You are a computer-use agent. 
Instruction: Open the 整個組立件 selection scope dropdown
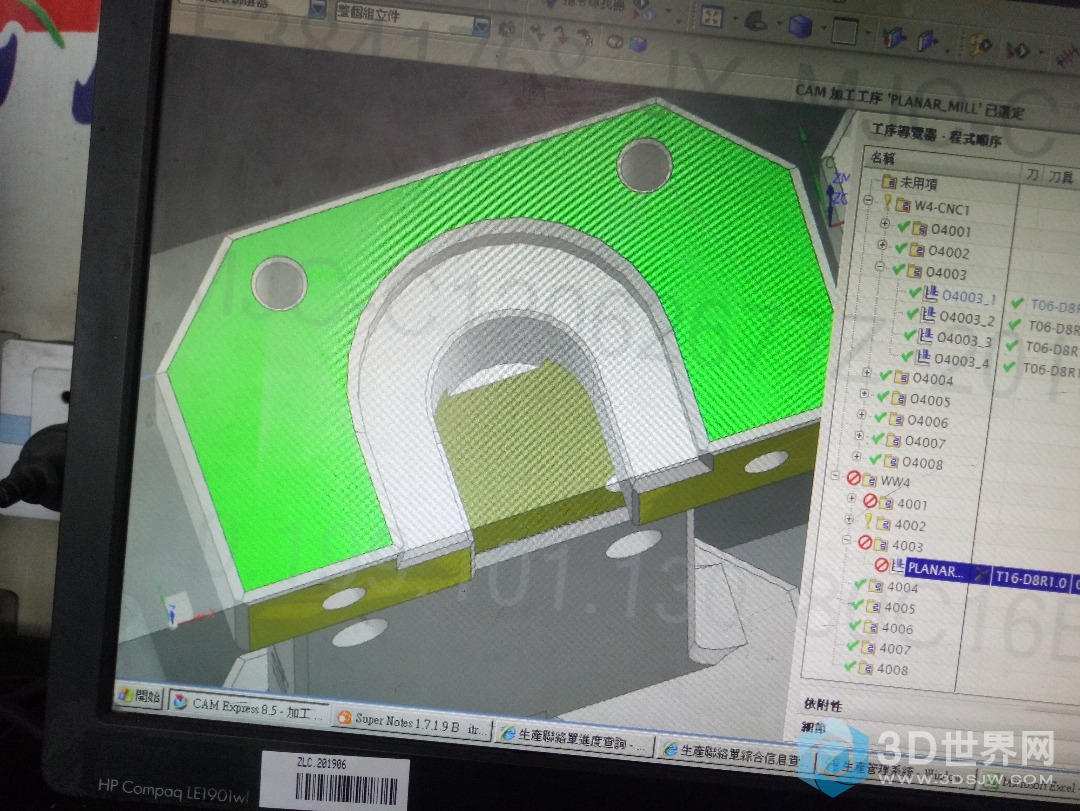click(481, 27)
